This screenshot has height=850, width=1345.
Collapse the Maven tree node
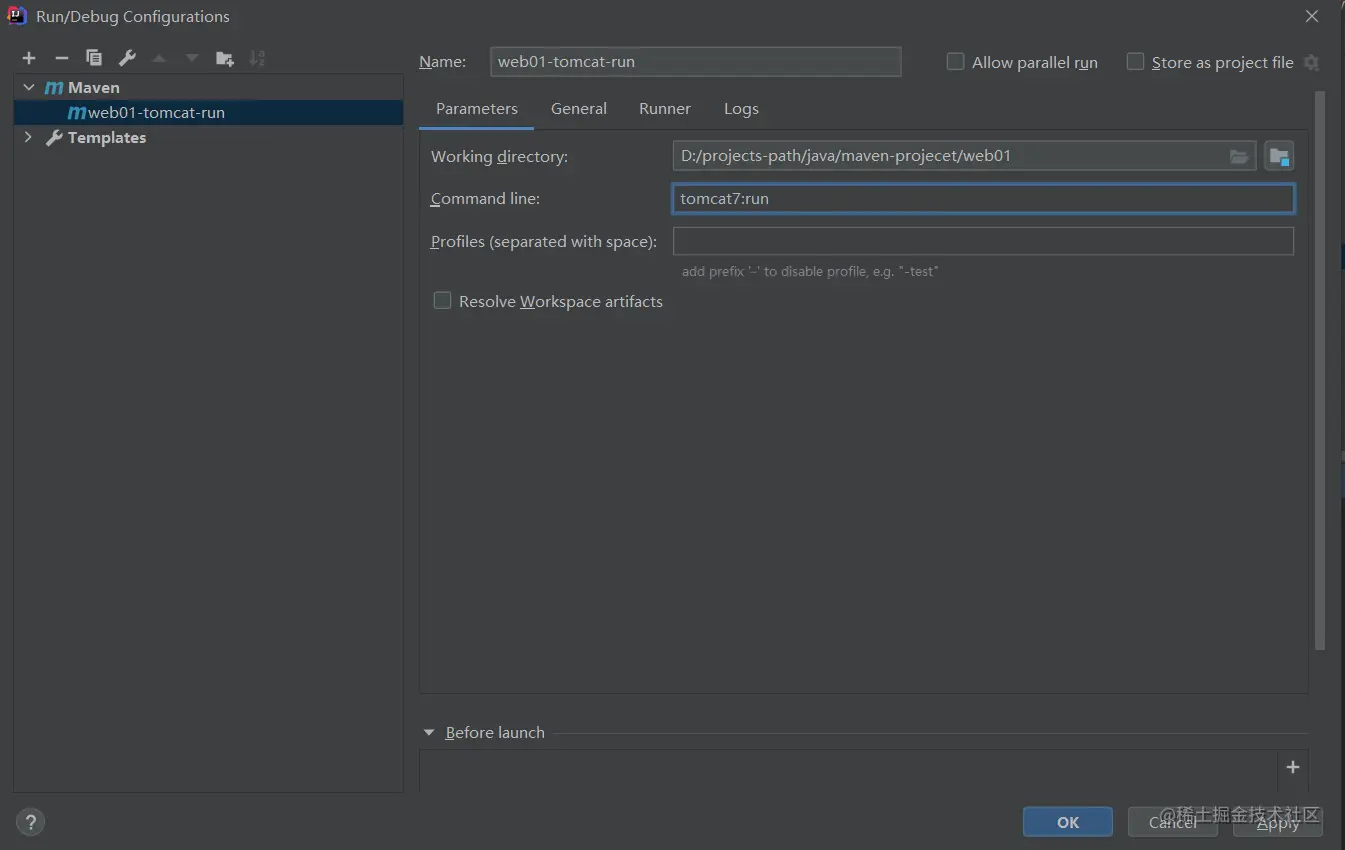pyautogui.click(x=29, y=88)
